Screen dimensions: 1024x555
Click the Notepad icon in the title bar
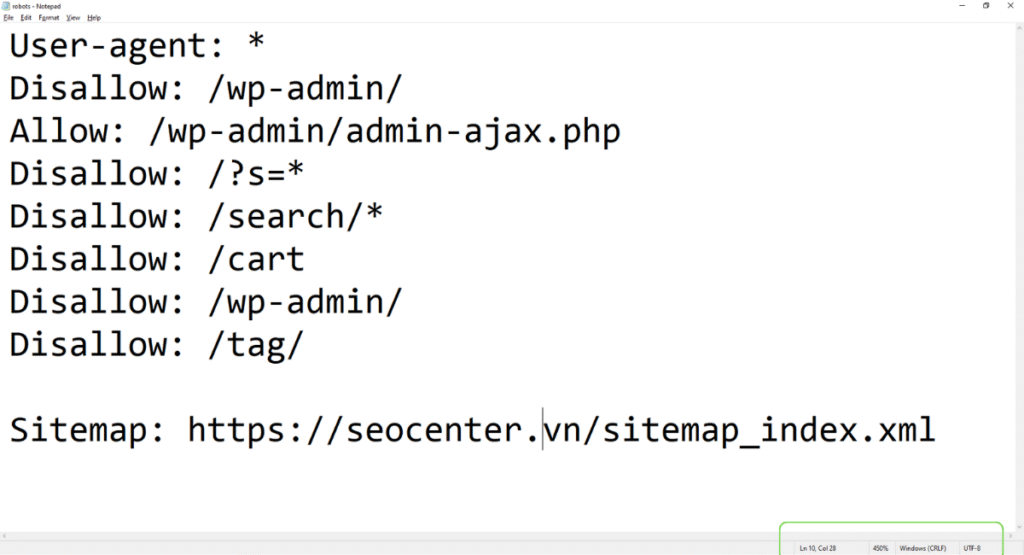coord(6,5)
